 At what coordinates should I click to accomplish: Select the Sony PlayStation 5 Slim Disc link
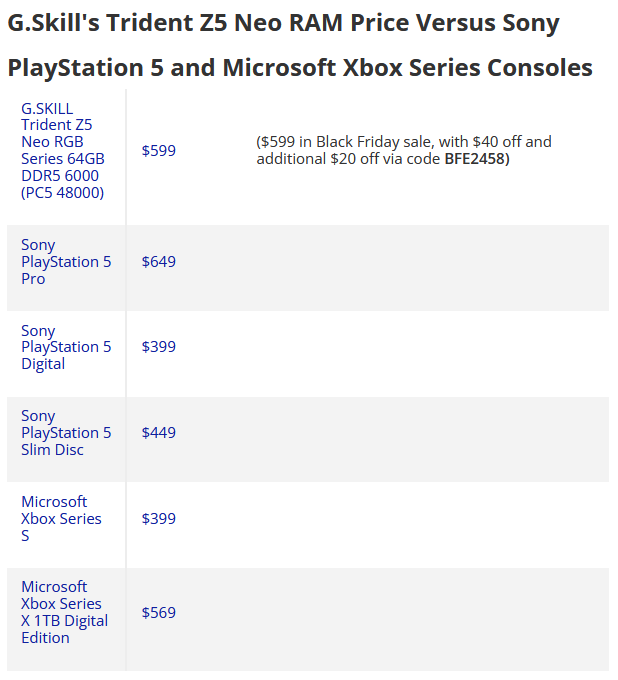pyautogui.click(x=66, y=433)
